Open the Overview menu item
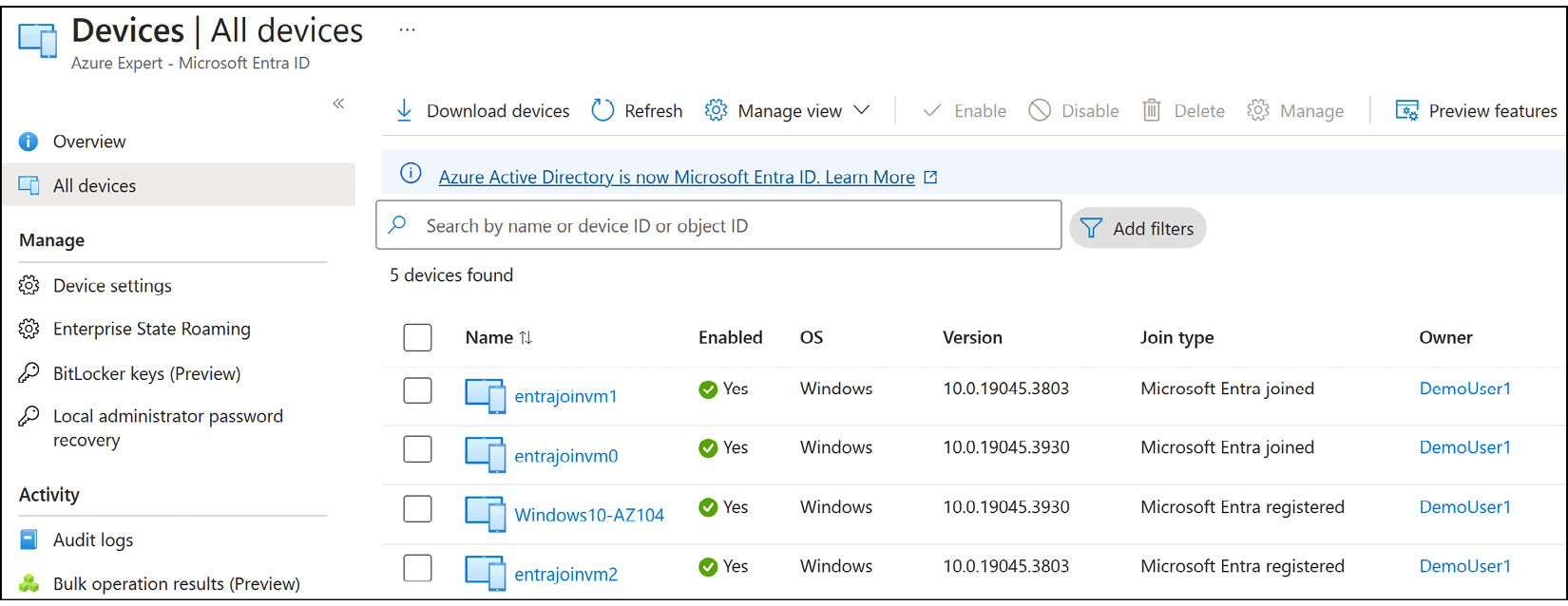1568x606 pixels. (89, 142)
